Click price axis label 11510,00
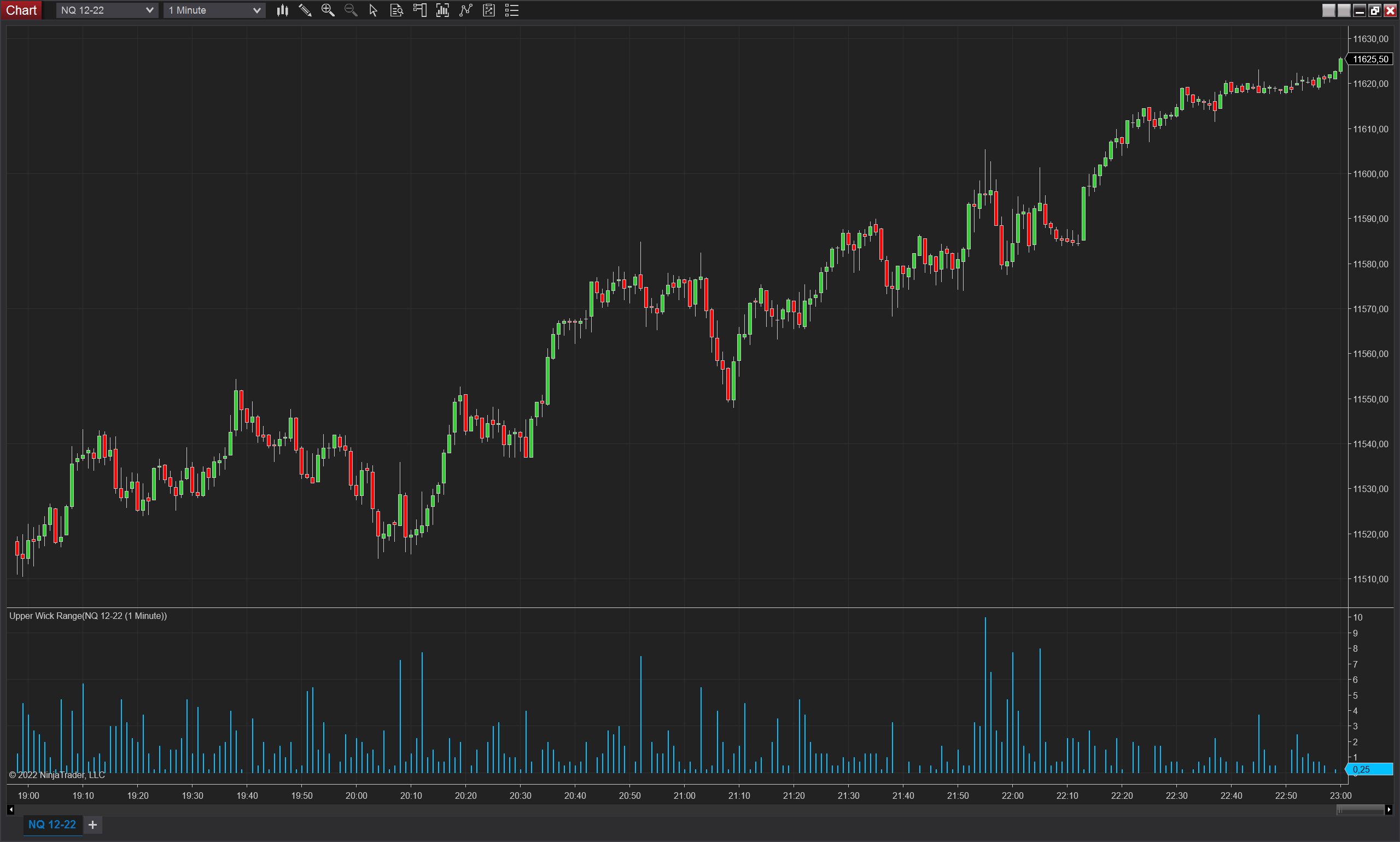This screenshot has width=1400, height=842. pos(1370,578)
